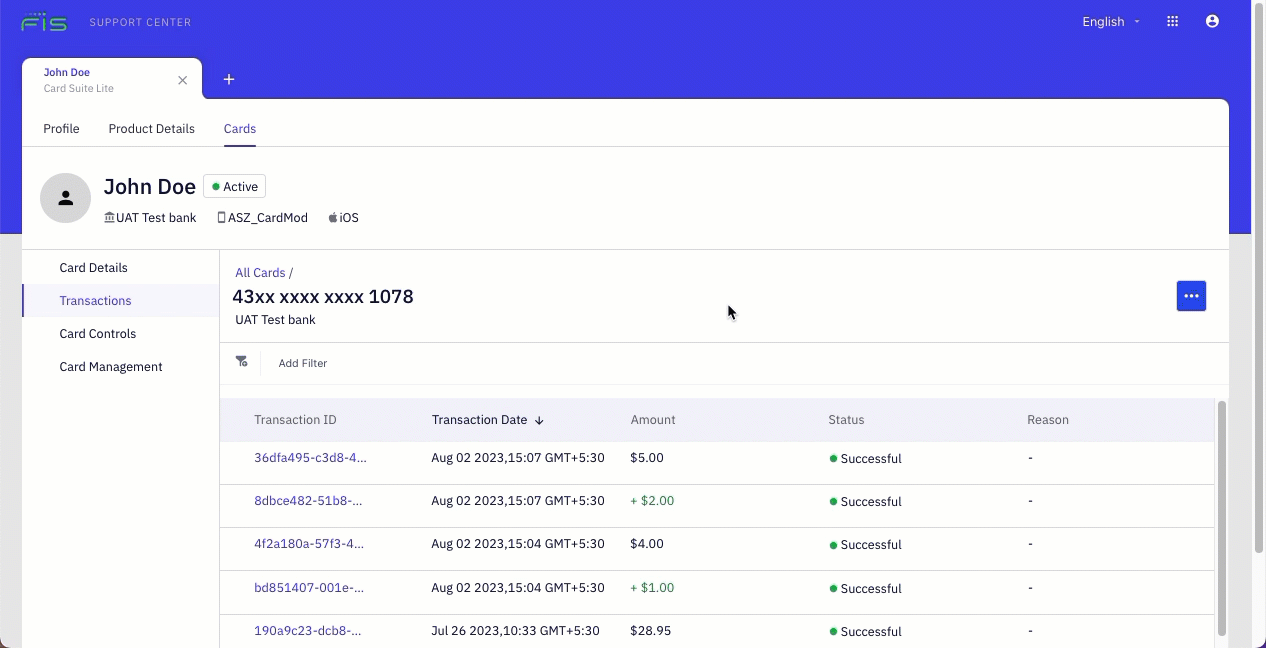Screen dimensions: 1266x648
Task: Open the blue ellipsis actions menu
Action: tap(1191, 295)
